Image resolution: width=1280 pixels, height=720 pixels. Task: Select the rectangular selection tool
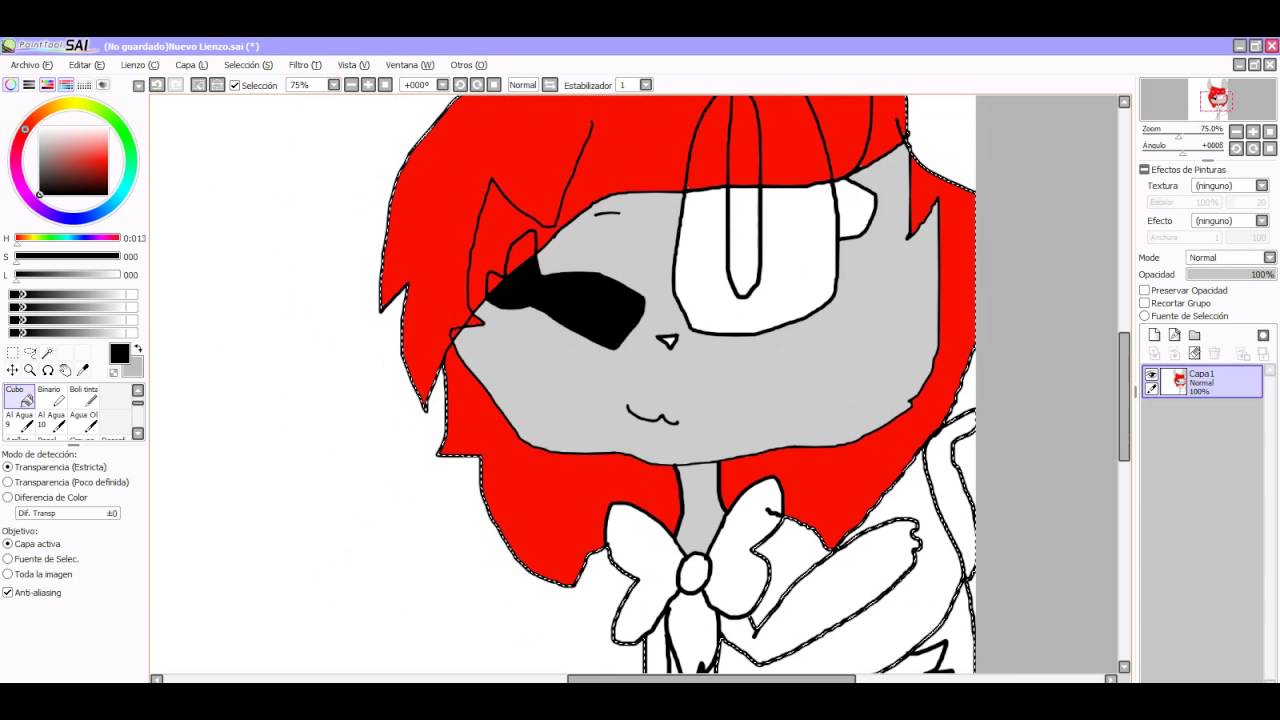13,353
